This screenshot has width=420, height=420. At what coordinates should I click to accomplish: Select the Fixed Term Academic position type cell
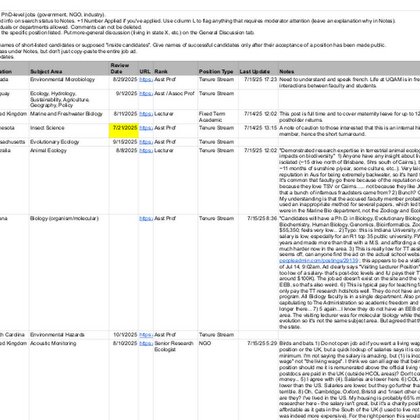(x=218, y=117)
